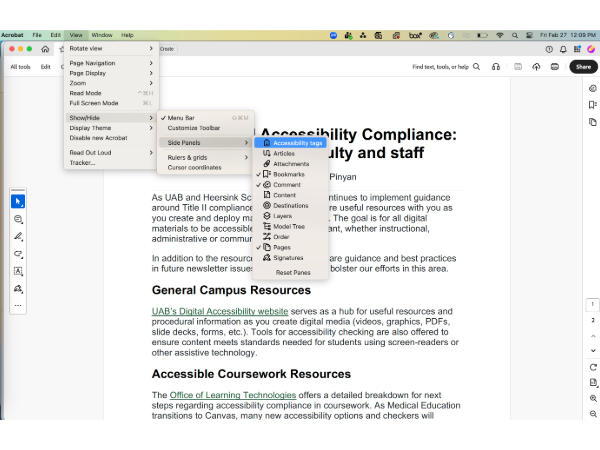The height and width of the screenshot is (450, 600).
Task: Open more tools ellipsis in quick toolbar
Action: pos(18,305)
